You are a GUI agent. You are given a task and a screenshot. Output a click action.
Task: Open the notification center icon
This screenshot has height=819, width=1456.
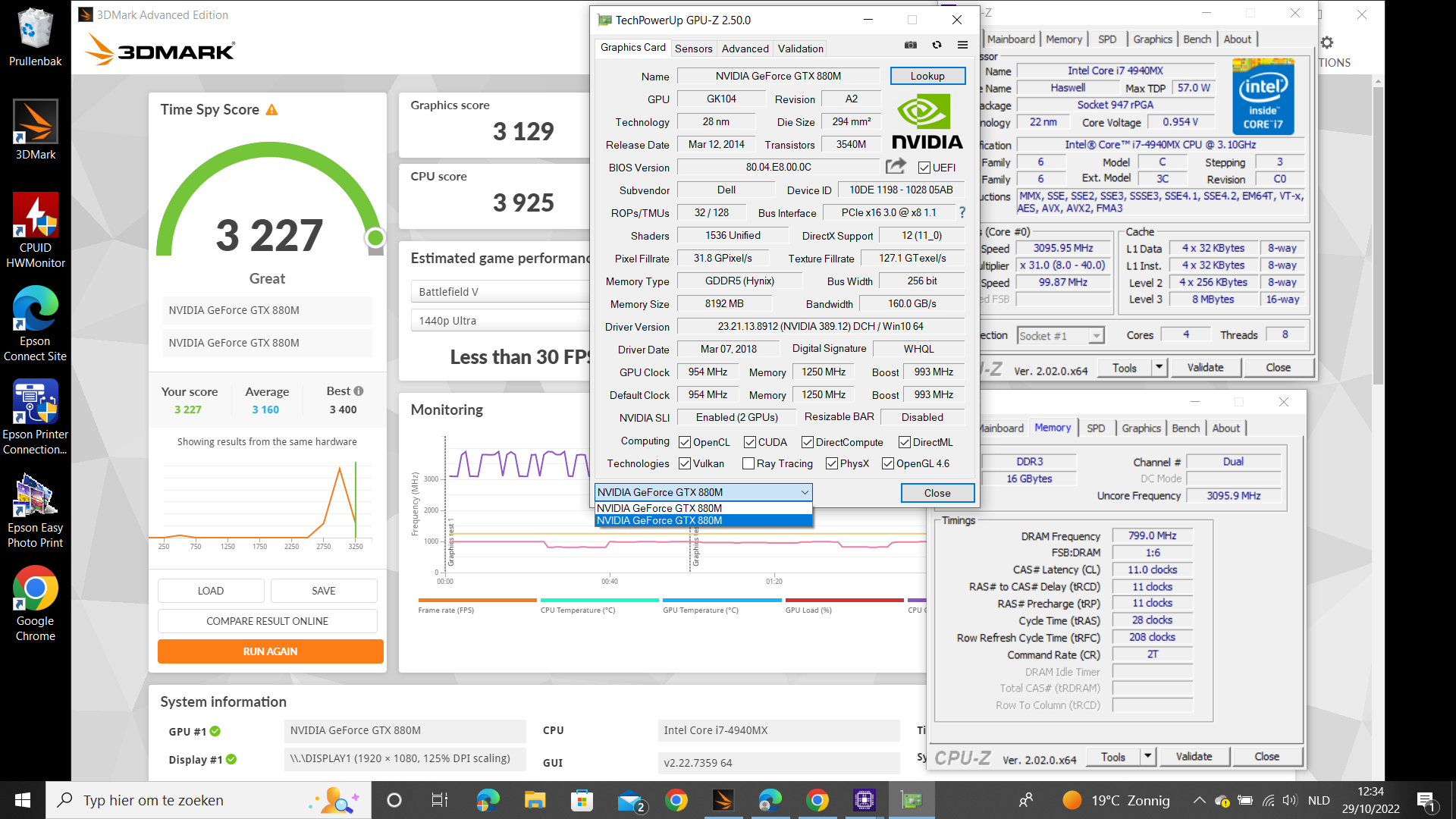(1426, 800)
